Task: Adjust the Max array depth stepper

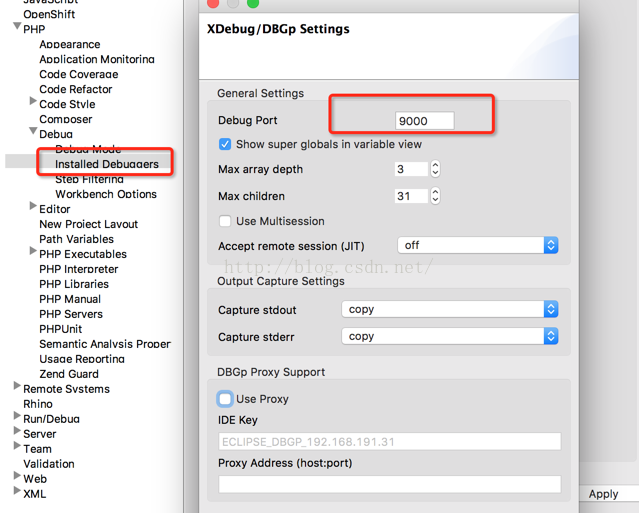Action: (x=435, y=169)
